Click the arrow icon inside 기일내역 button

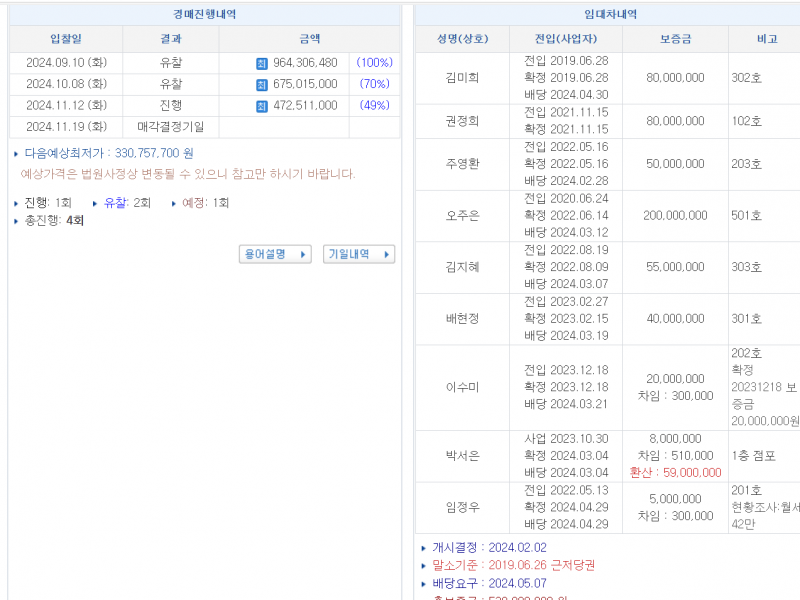pos(388,254)
